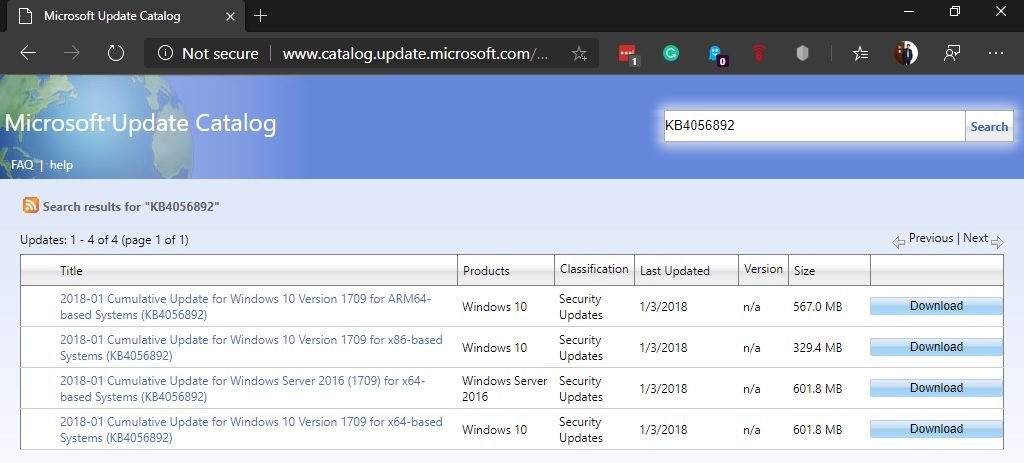Click the Search results for "KB4056892" heading

pos(131,206)
